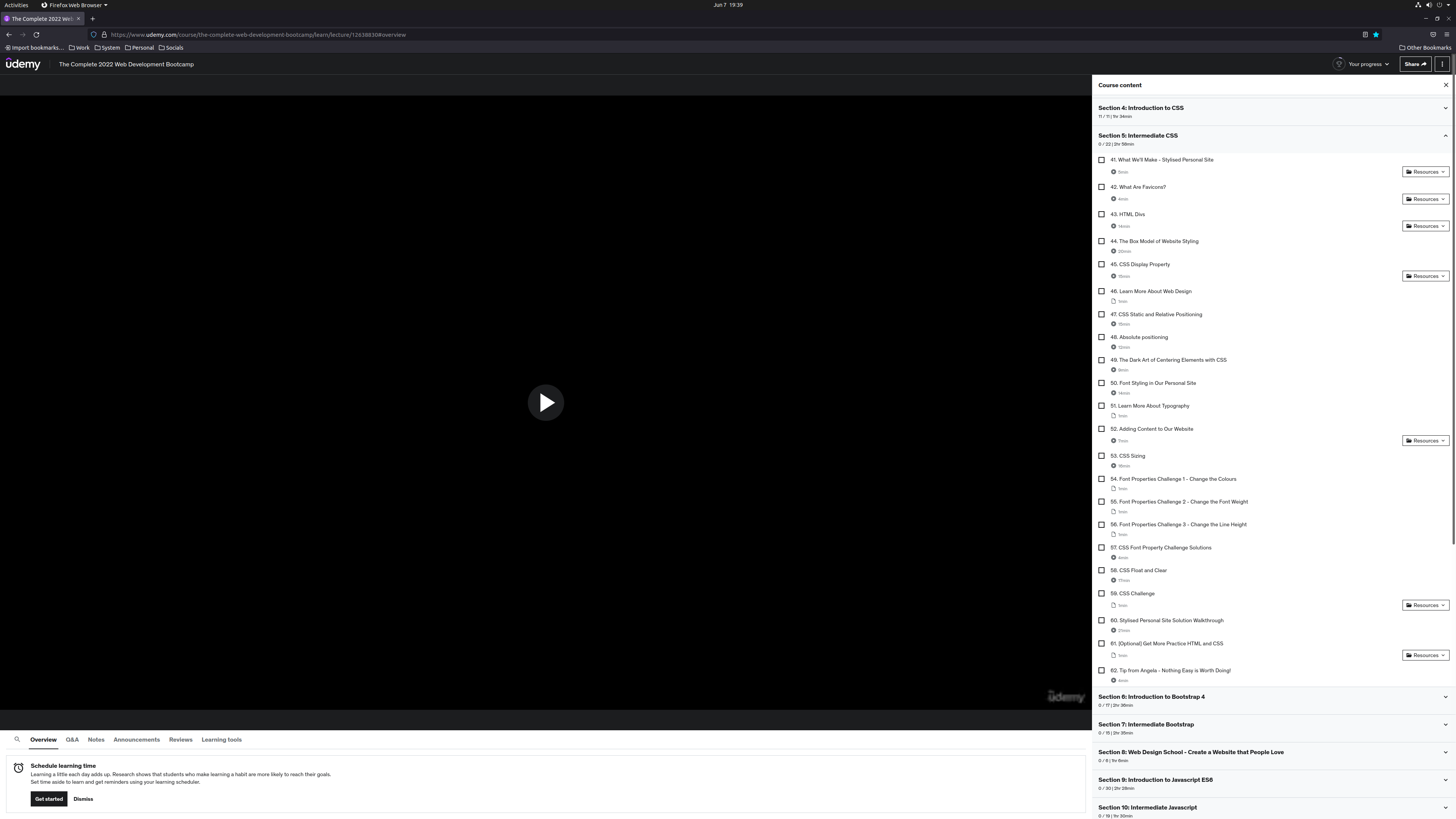
Task: Open the Personal bookmarks folder
Action: point(140,47)
